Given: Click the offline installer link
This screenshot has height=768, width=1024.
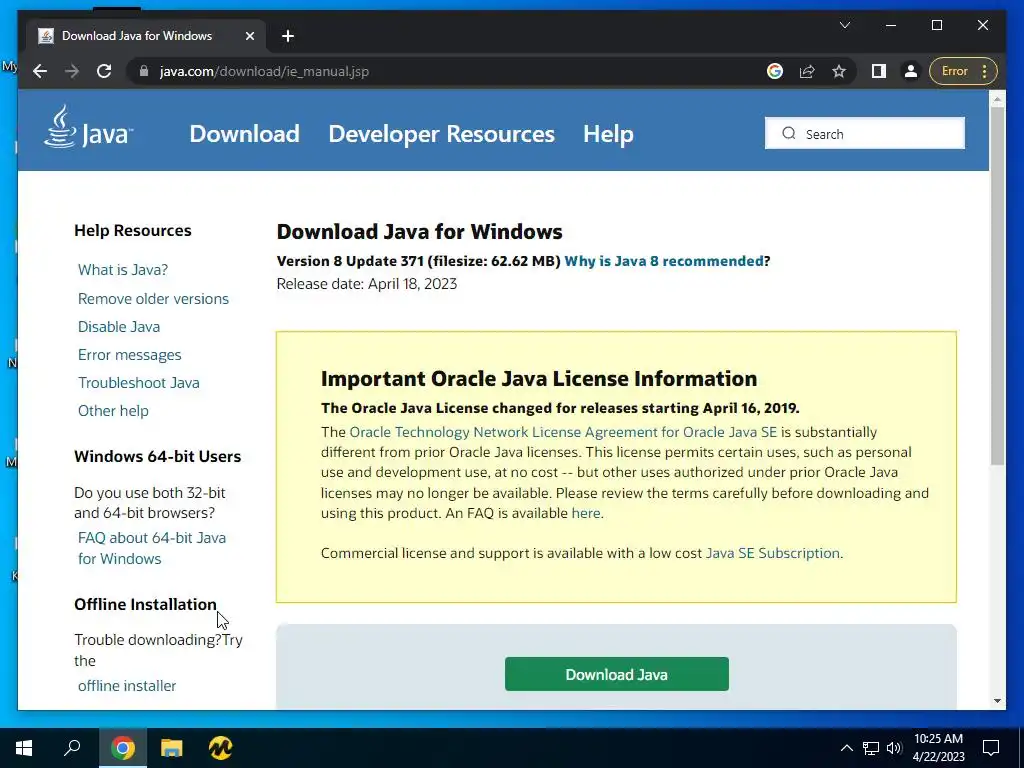Looking at the screenshot, I should click(x=127, y=686).
